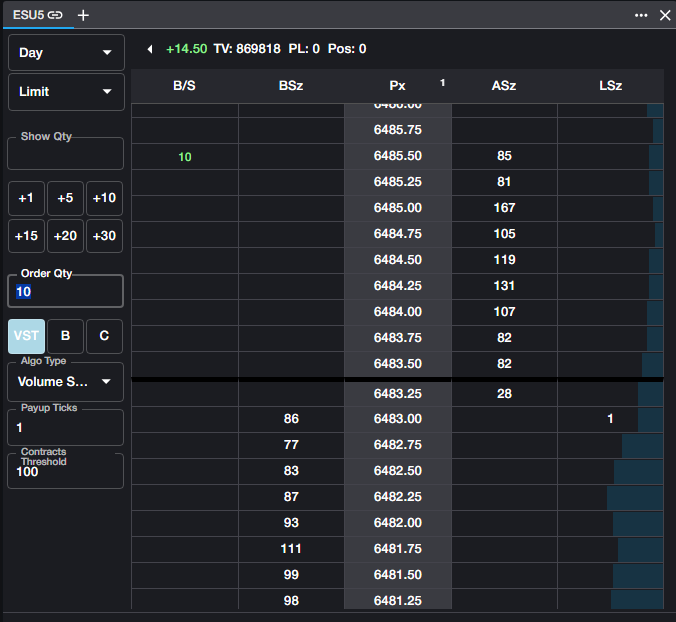The height and width of the screenshot is (622, 676).
Task: Add a new tab with plus icon
Action: [x=83, y=15]
